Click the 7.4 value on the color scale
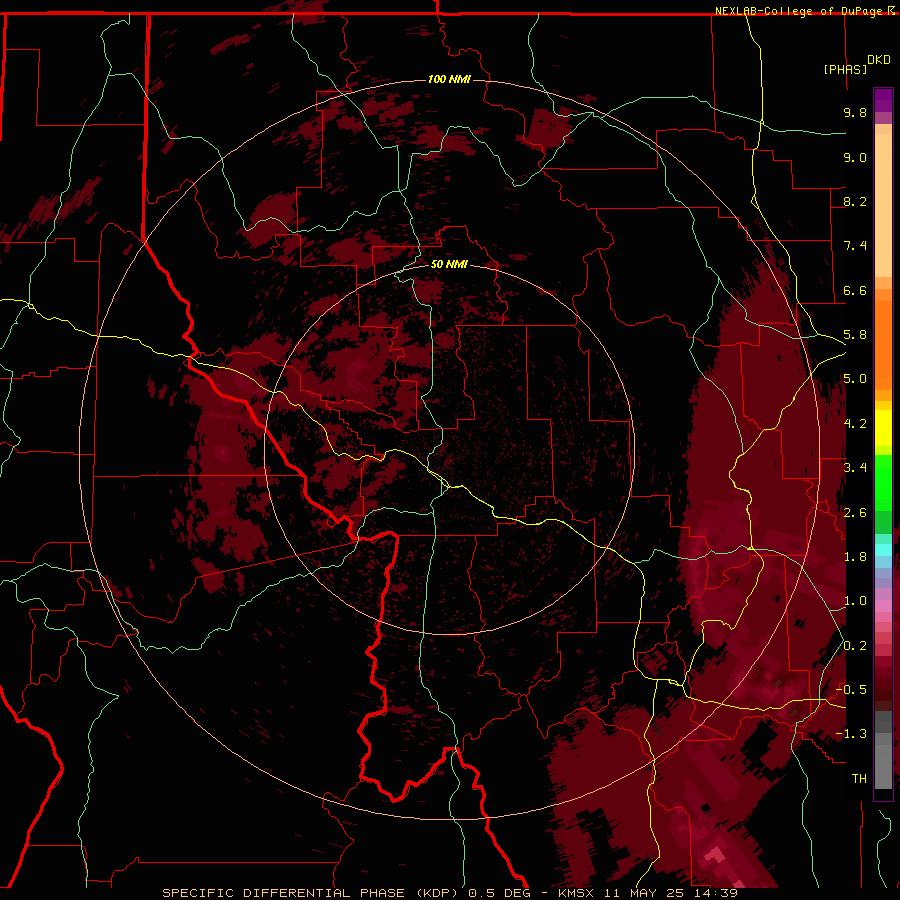This screenshot has width=900, height=900. [x=855, y=246]
